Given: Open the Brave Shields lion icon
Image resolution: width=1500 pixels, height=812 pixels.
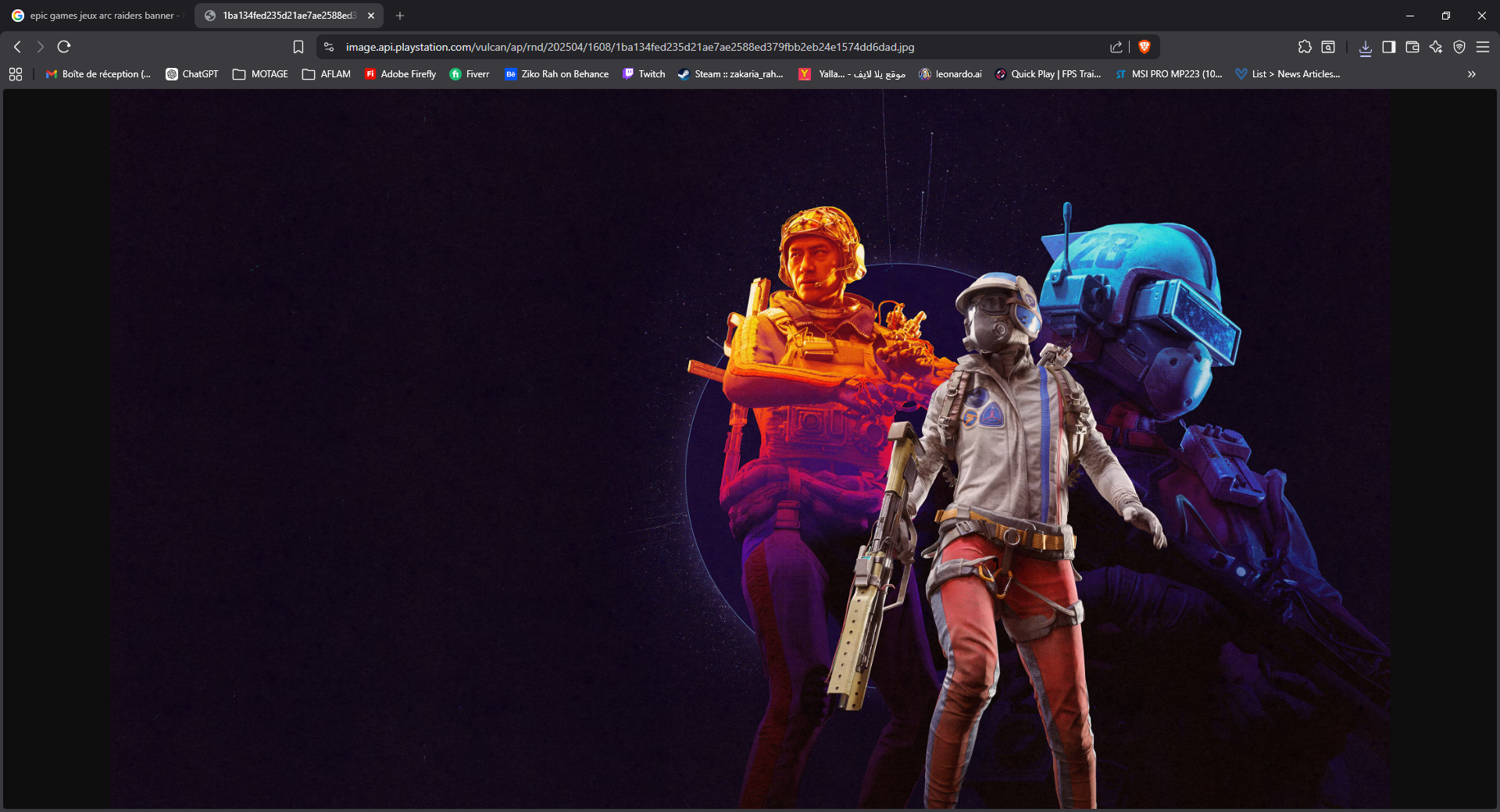Looking at the screenshot, I should click(x=1145, y=47).
